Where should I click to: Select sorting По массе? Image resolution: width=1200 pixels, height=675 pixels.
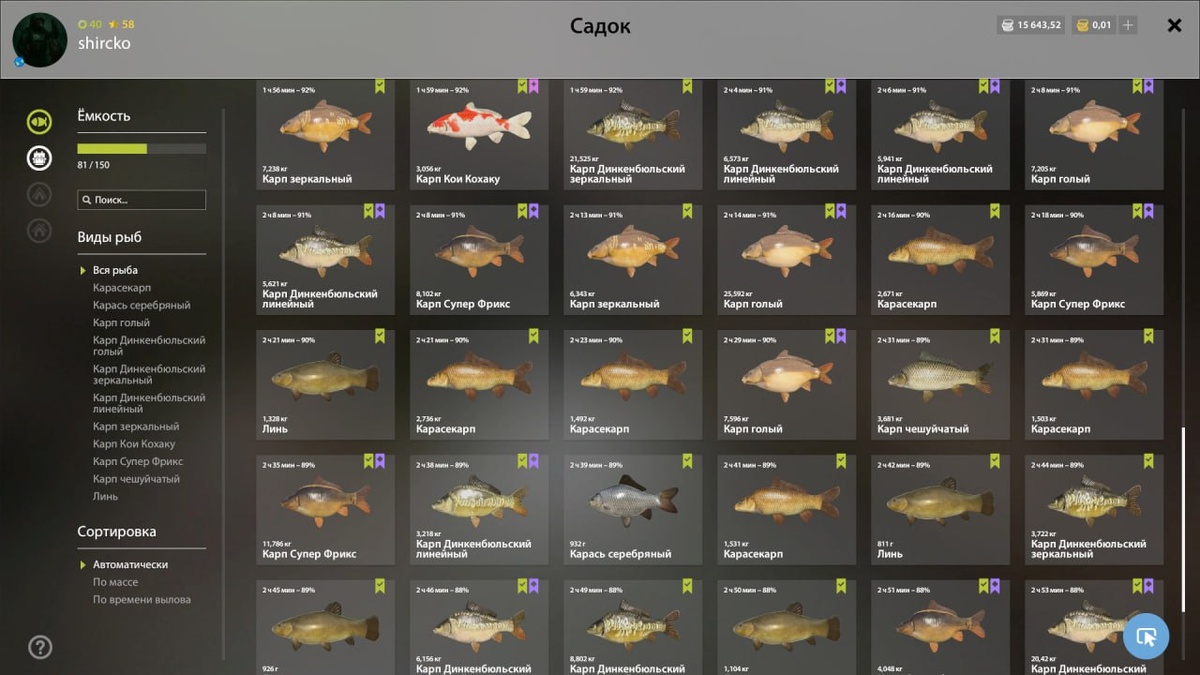pyautogui.click(x=116, y=582)
